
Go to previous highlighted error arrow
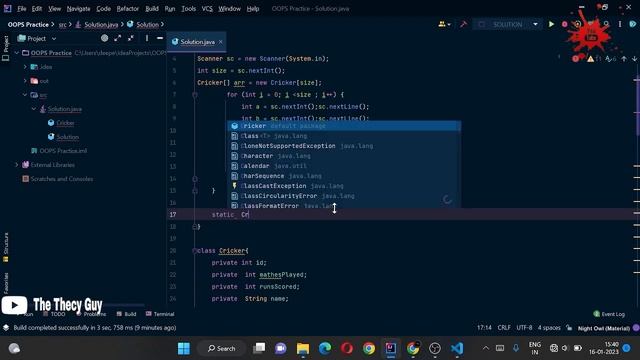[624, 59]
